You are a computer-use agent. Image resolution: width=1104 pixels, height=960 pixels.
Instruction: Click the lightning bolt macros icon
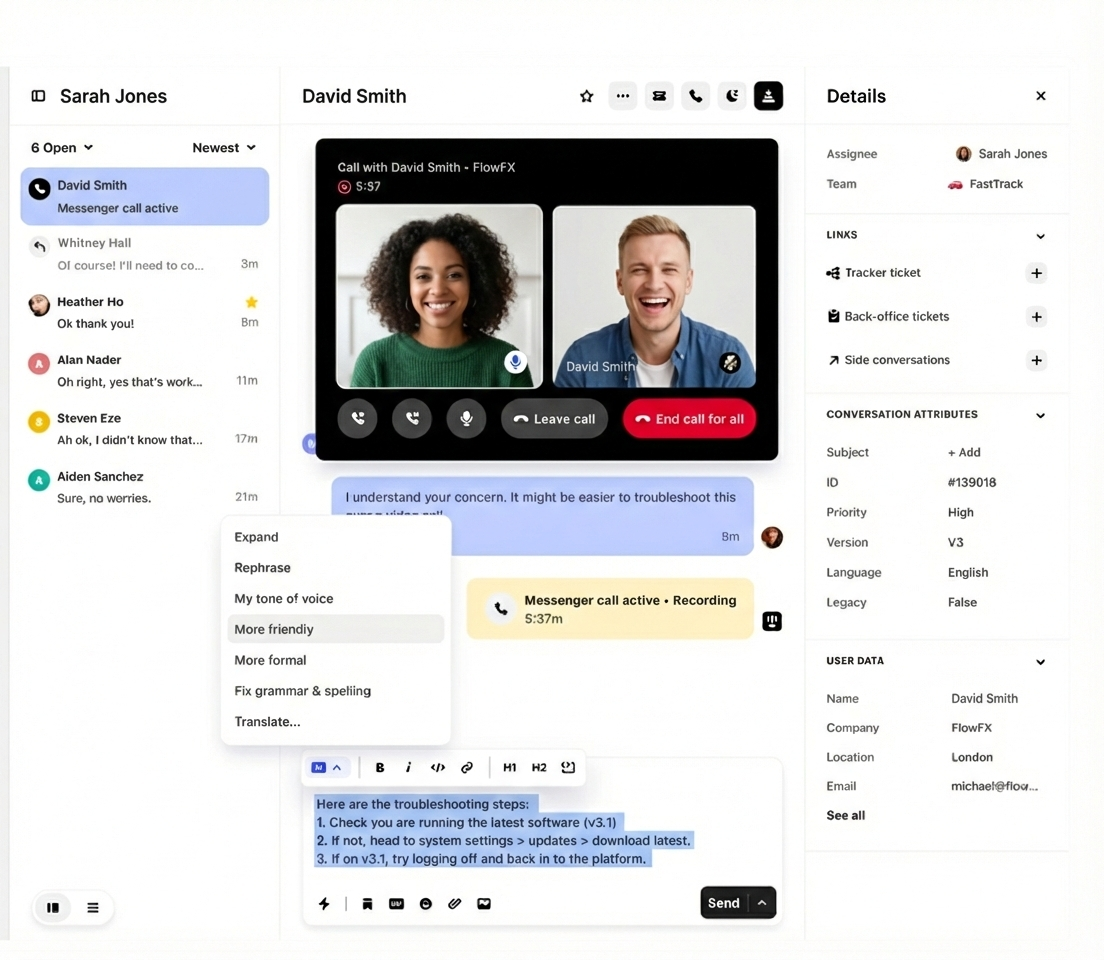pyautogui.click(x=324, y=904)
